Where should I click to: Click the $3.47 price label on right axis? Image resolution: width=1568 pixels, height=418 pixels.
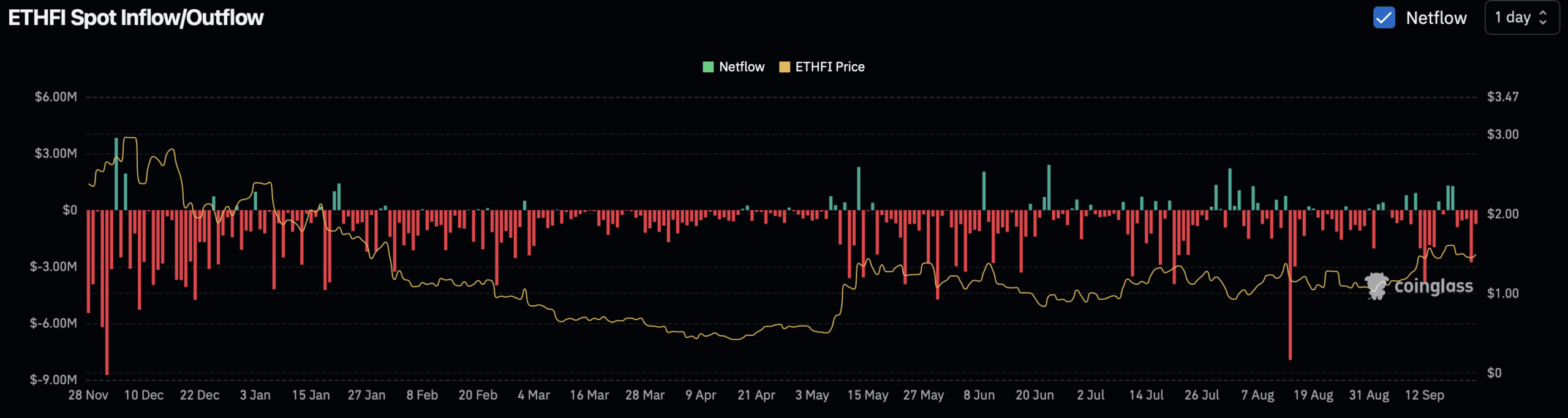[1502, 97]
